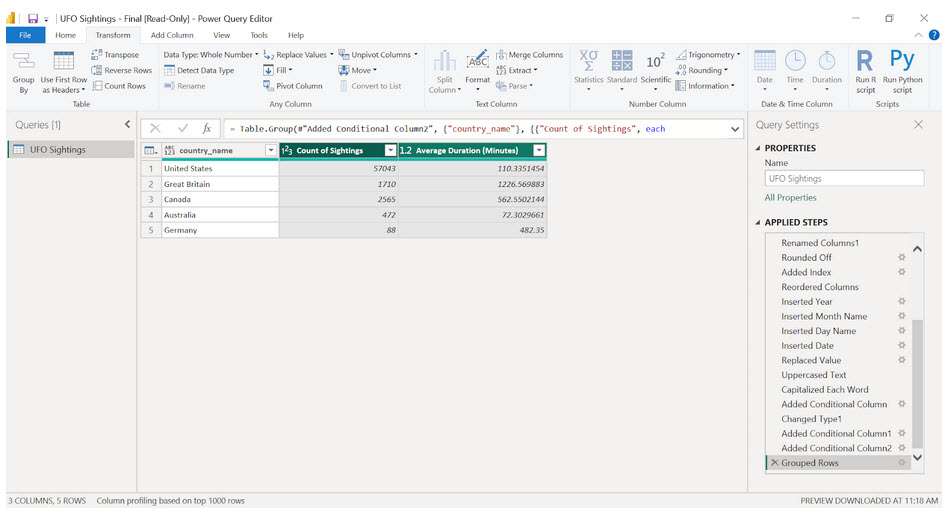
Task: Click the Format text icon
Action: click(x=478, y=61)
